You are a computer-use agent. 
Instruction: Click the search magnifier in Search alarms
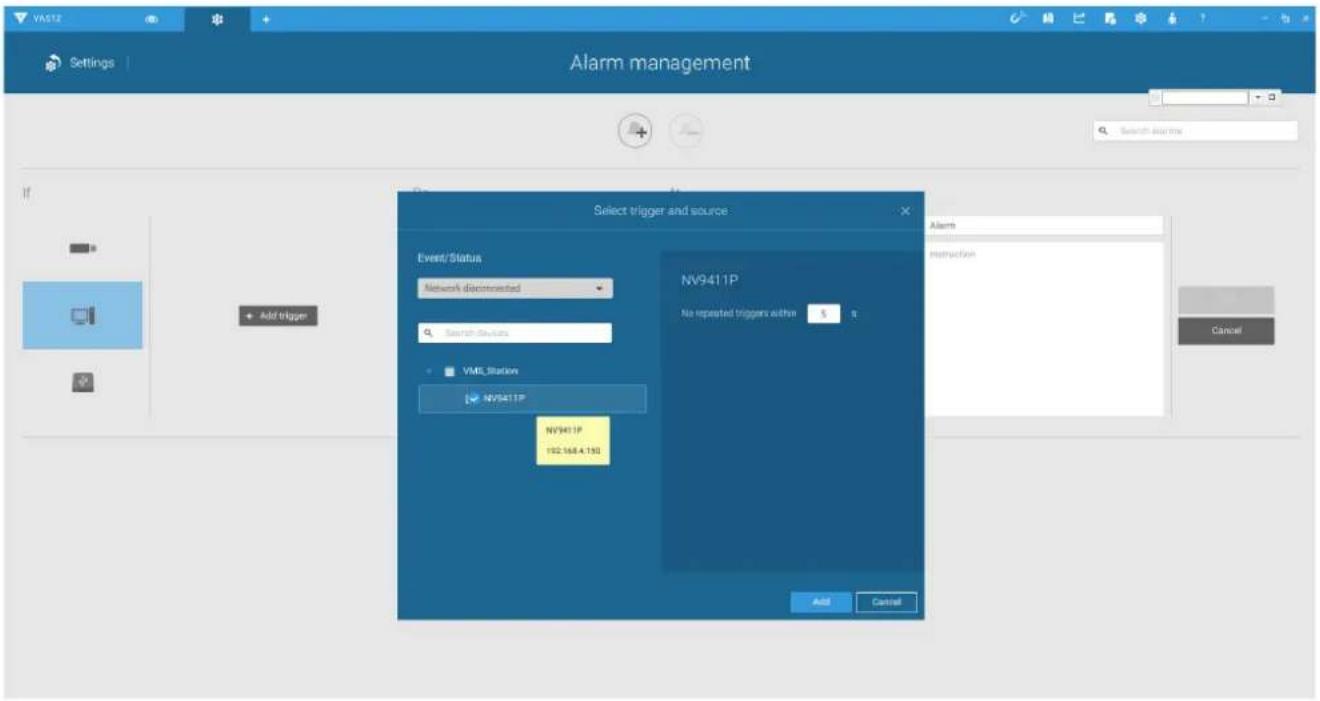coord(1103,131)
